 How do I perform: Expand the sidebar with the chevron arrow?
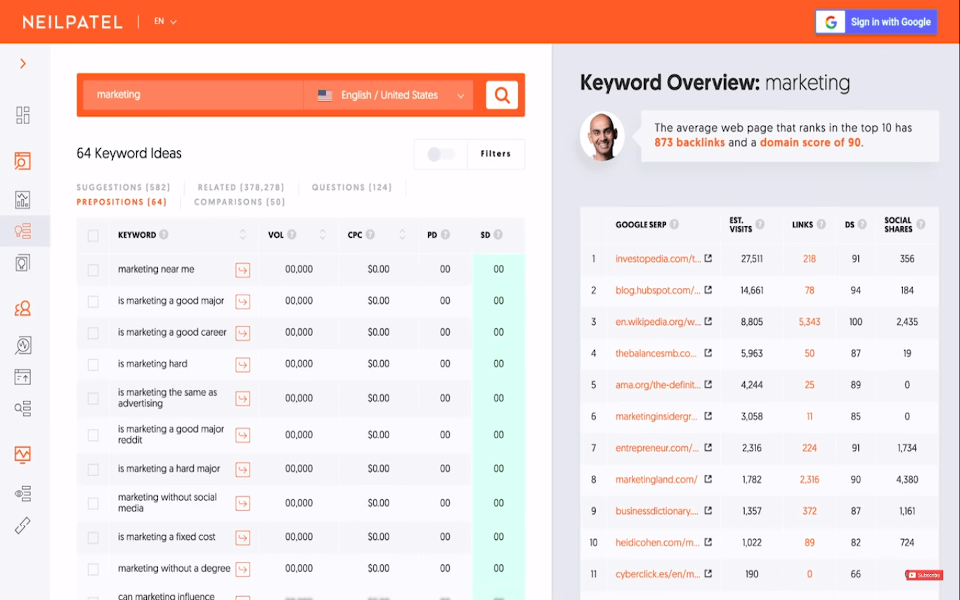pyautogui.click(x=23, y=63)
